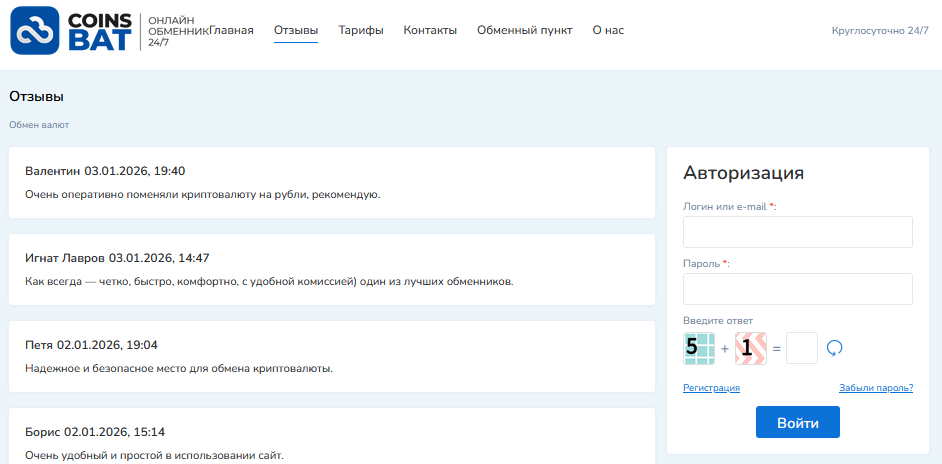Click the review by Игнат Лавров
The height and width of the screenshot is (464, 942).
pos(331,269)
